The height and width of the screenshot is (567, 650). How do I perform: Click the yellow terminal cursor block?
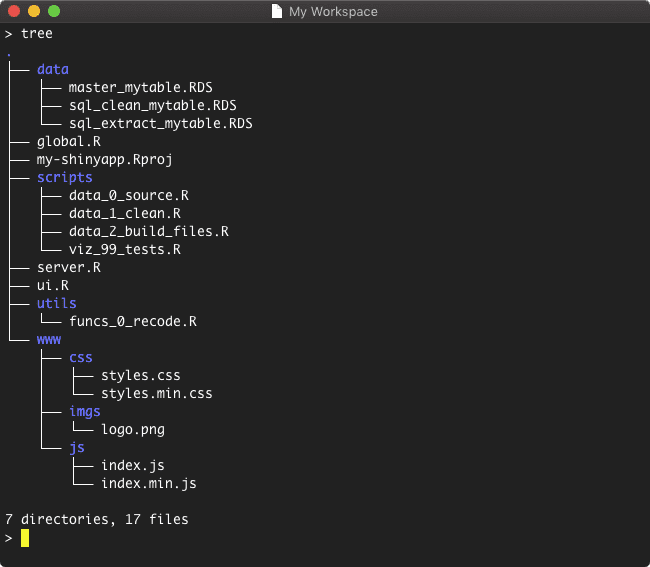[25, 538]
